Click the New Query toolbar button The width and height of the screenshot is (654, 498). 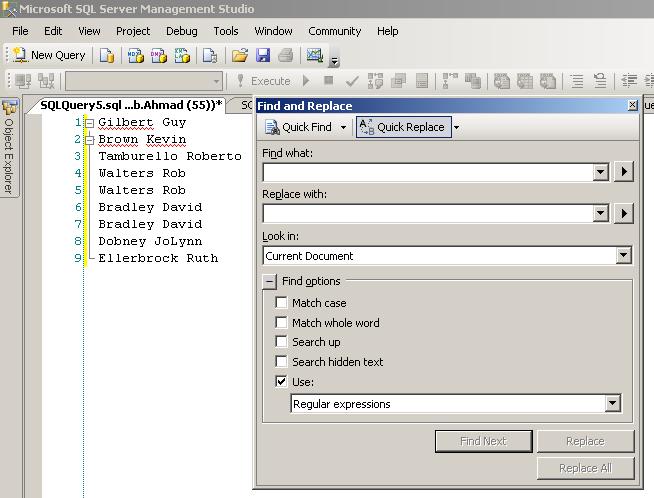pyautogui.click(x=49, y=55)
